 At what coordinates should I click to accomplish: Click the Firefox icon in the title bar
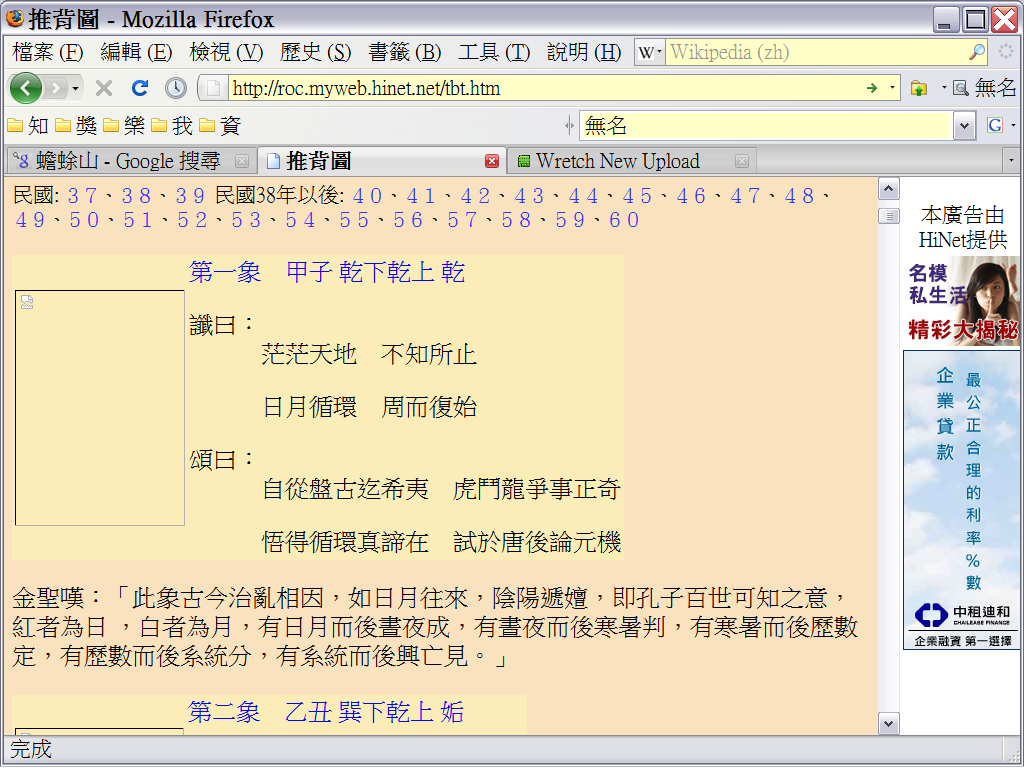point(15,18)
